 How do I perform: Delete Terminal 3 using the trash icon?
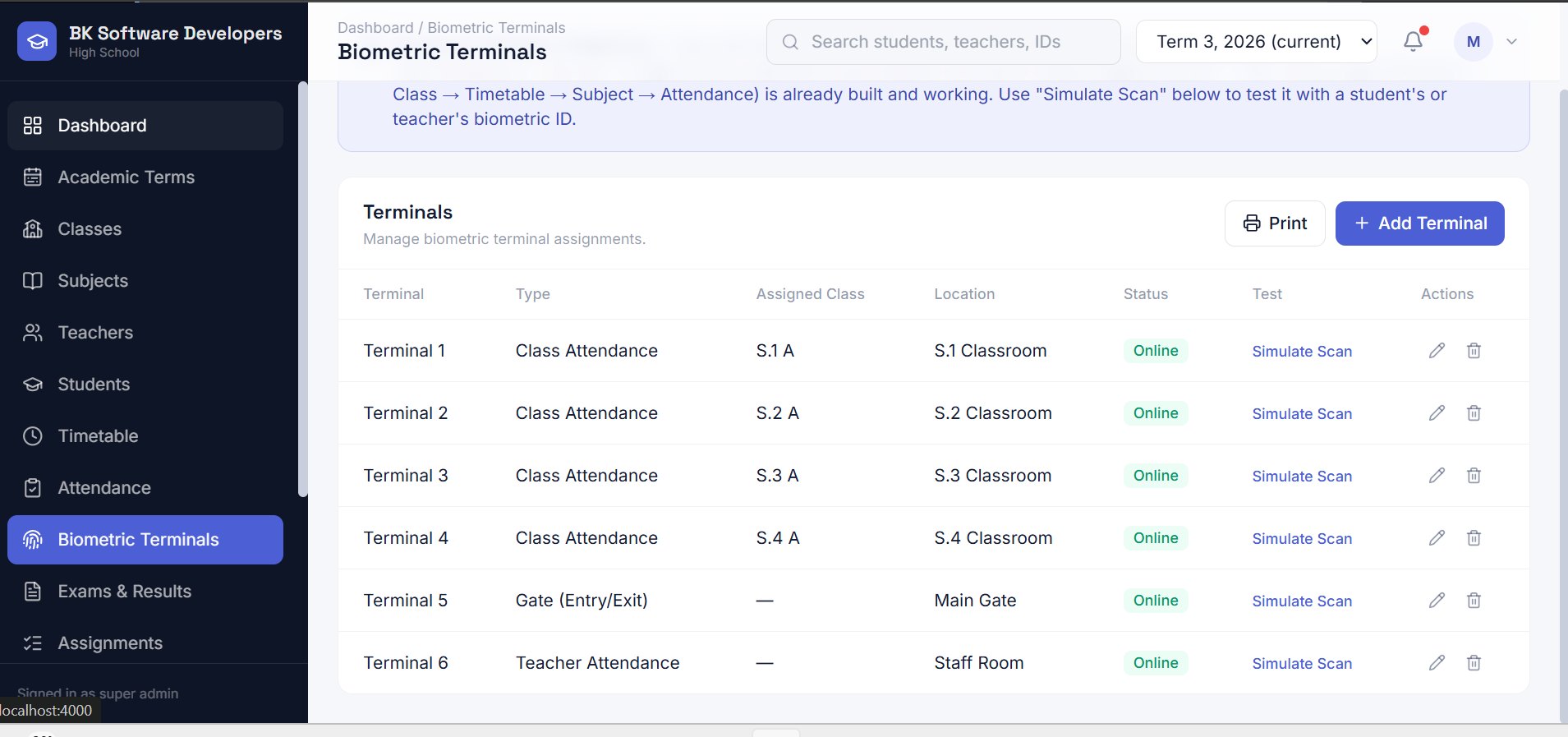(1474, 476)
